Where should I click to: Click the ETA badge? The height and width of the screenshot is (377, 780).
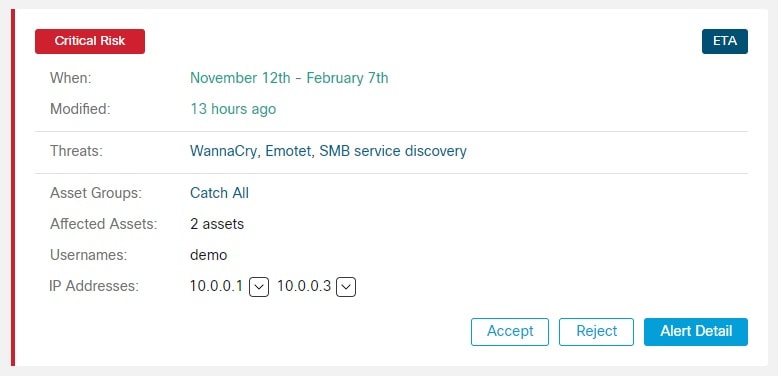click(725, 41)
